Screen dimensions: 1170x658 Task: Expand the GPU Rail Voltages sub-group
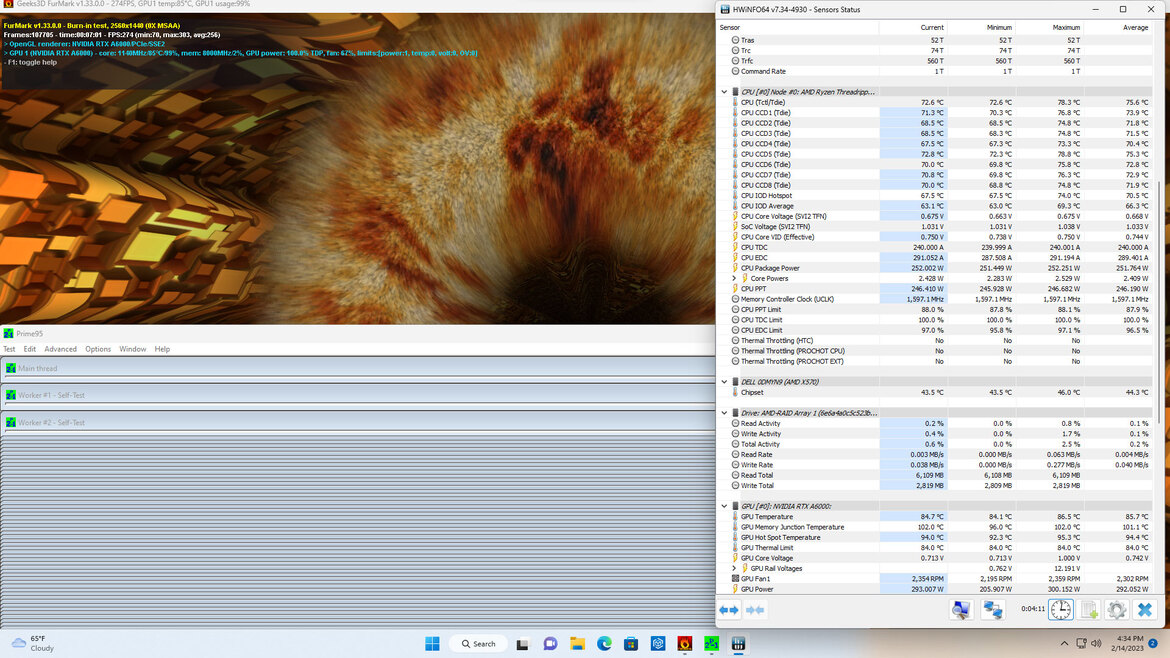pos(734,568)
